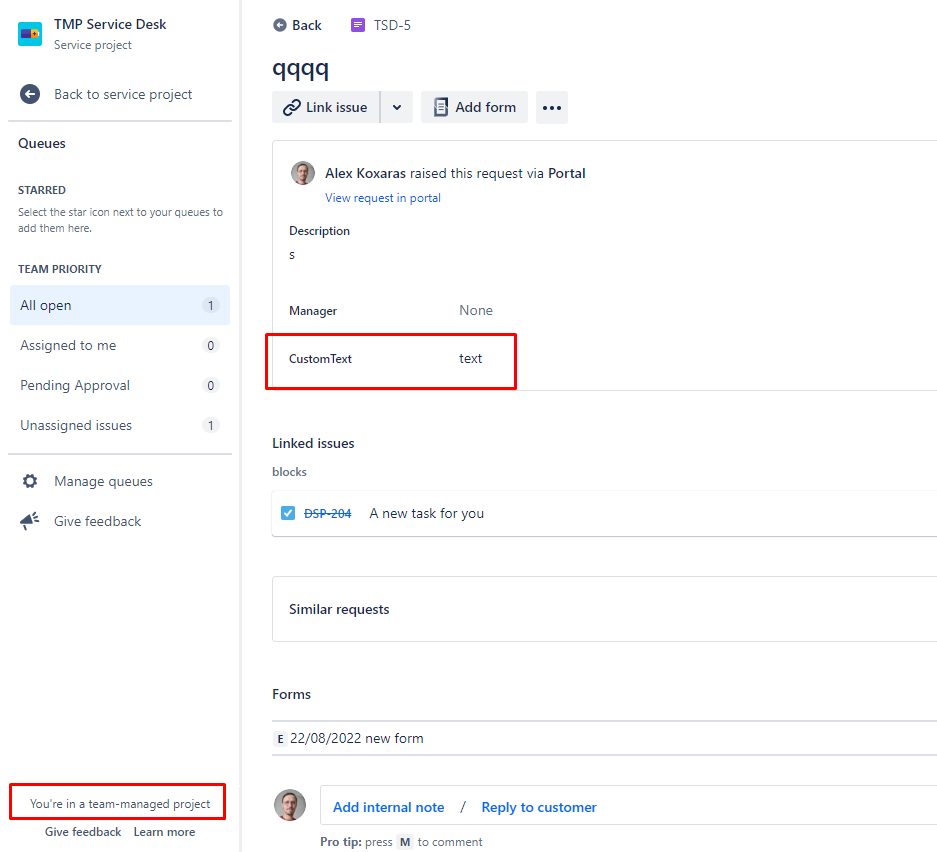Click Give feedback in the sidebar menu
Viewport: 937px width, 852px height.
[97, 521]
